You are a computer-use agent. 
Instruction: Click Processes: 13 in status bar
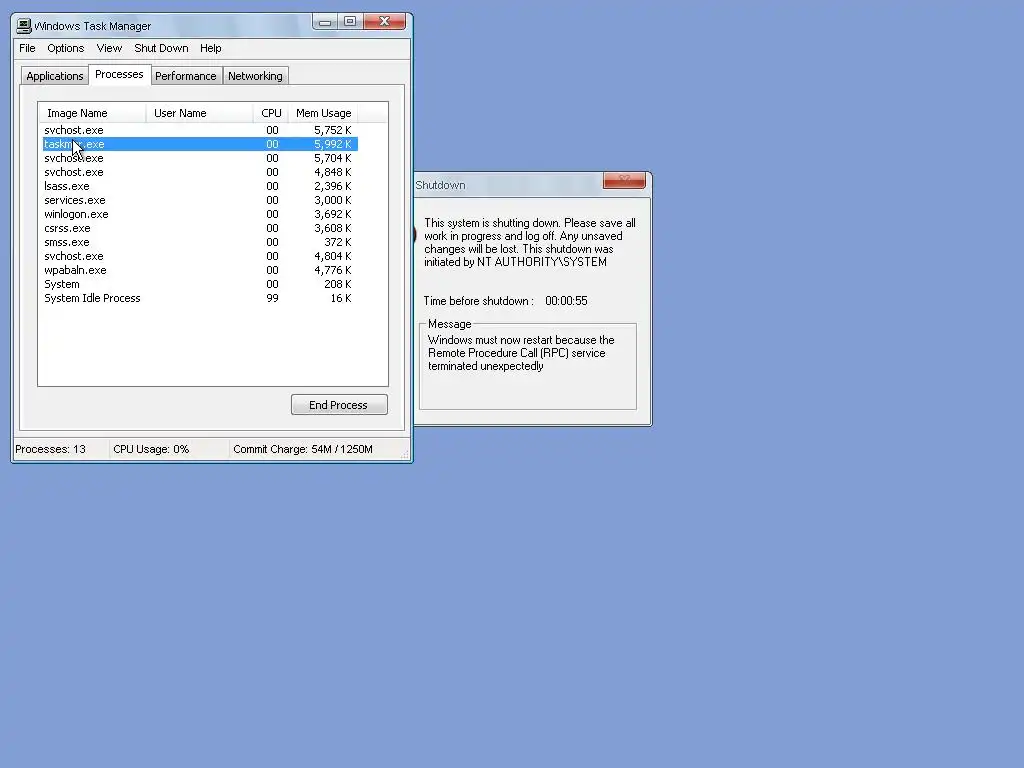coord(50,449)
